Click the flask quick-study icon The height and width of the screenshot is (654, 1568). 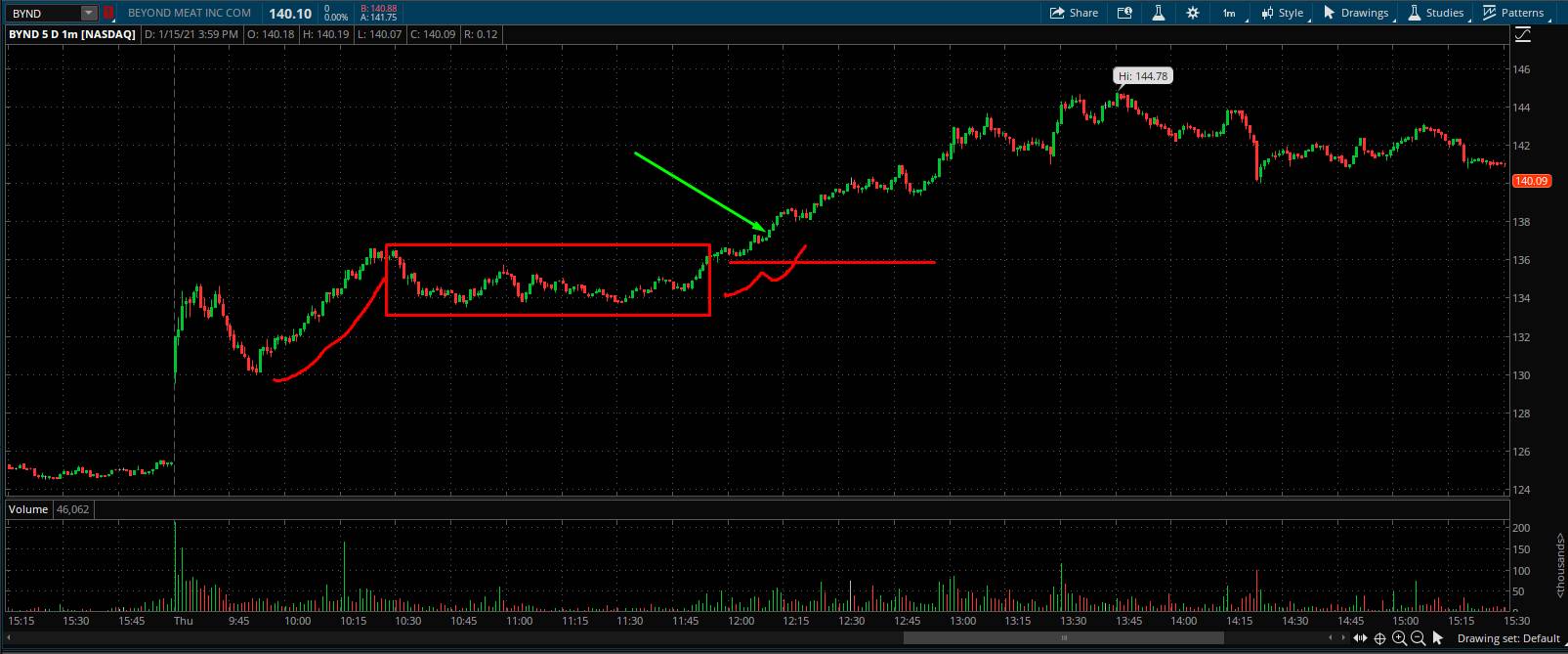(1158, 13)
